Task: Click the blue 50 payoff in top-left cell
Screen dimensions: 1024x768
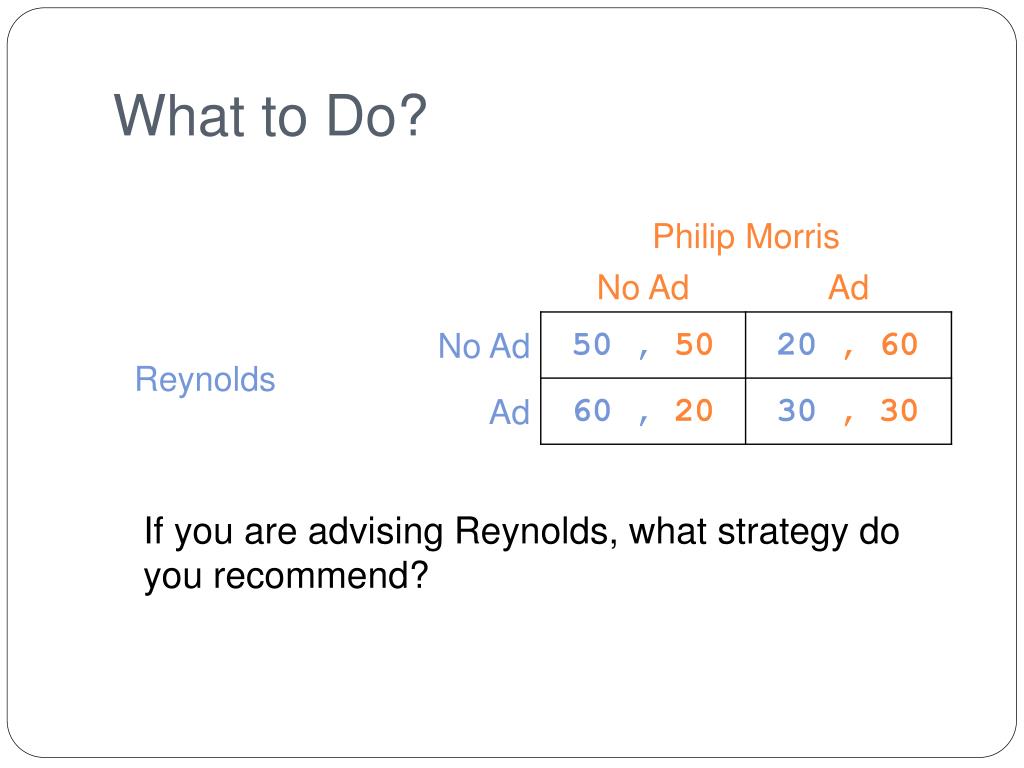Action: [x=592, y=344]
